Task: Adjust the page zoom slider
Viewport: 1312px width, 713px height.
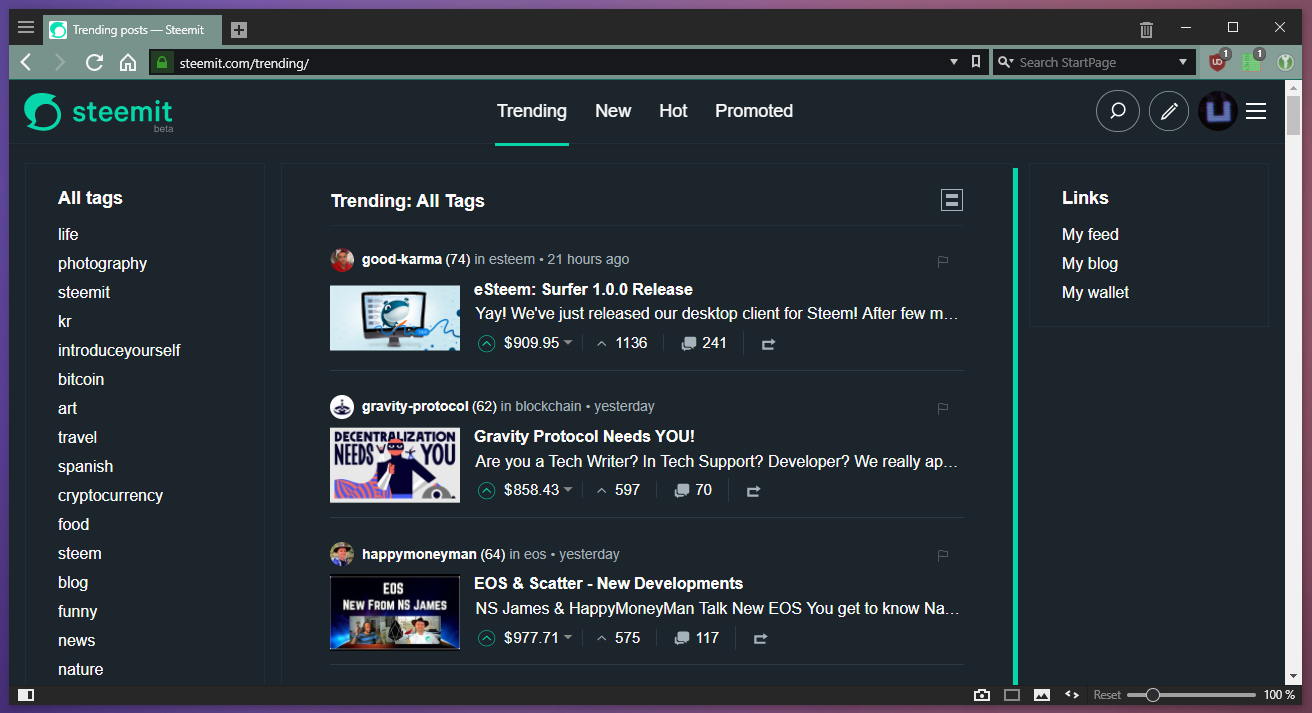Action: pyautogui.click(x=1191, y=695)
